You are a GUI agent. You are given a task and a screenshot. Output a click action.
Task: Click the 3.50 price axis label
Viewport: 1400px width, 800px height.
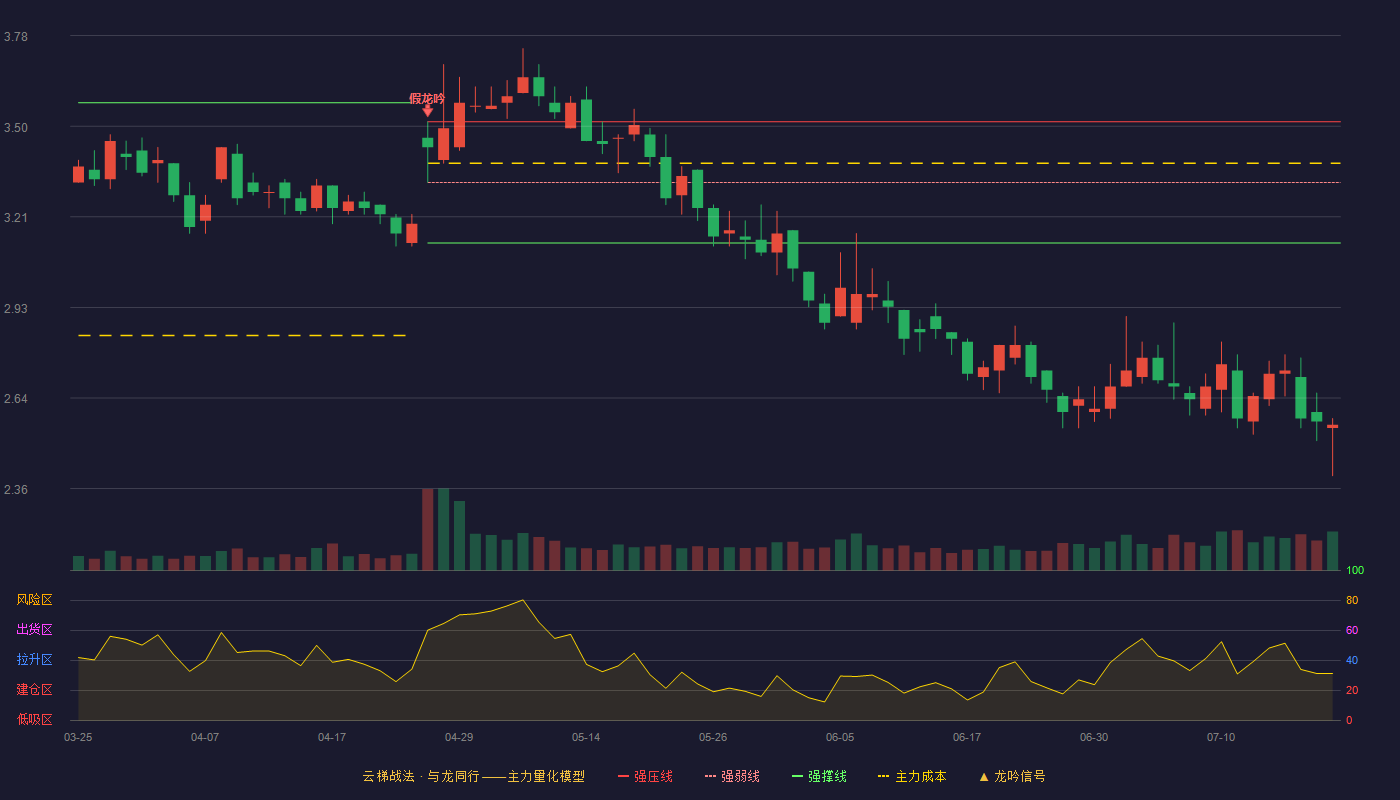[x=16, y=128]
